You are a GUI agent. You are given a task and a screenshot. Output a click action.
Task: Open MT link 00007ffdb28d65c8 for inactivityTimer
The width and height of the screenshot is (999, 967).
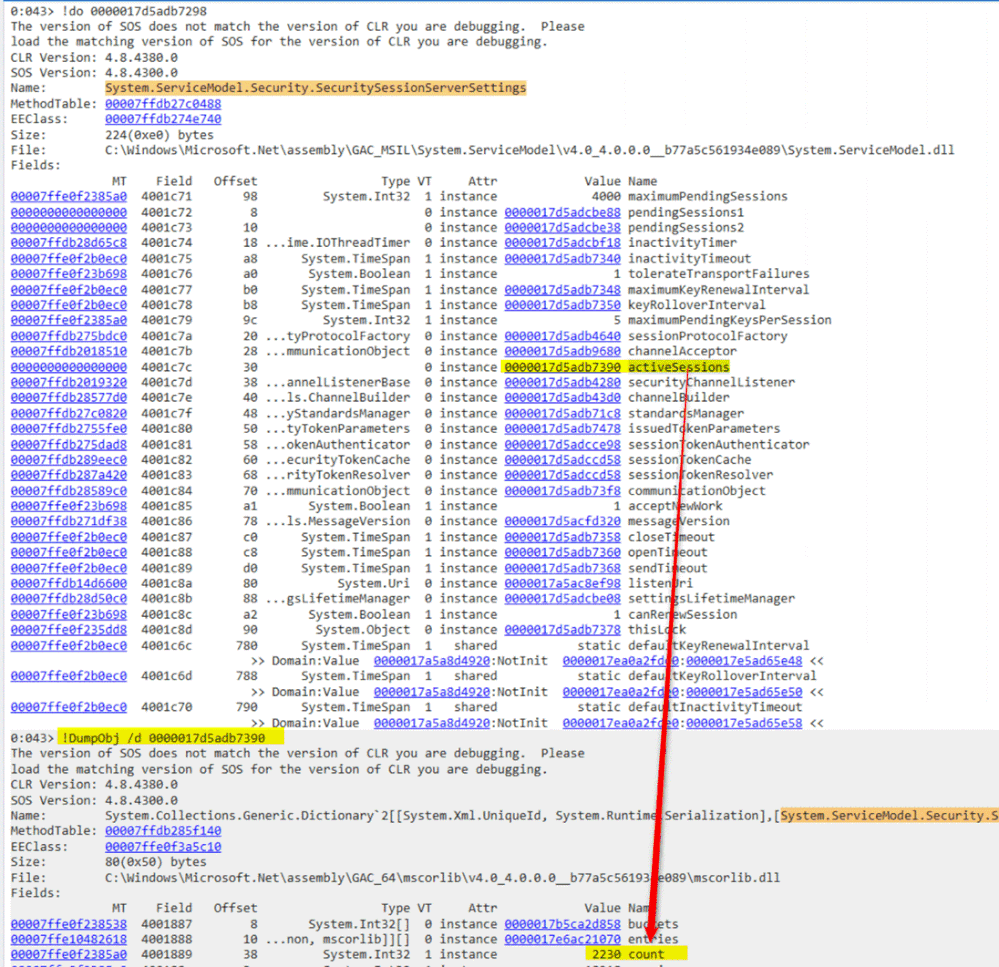[x=68, y=243]
